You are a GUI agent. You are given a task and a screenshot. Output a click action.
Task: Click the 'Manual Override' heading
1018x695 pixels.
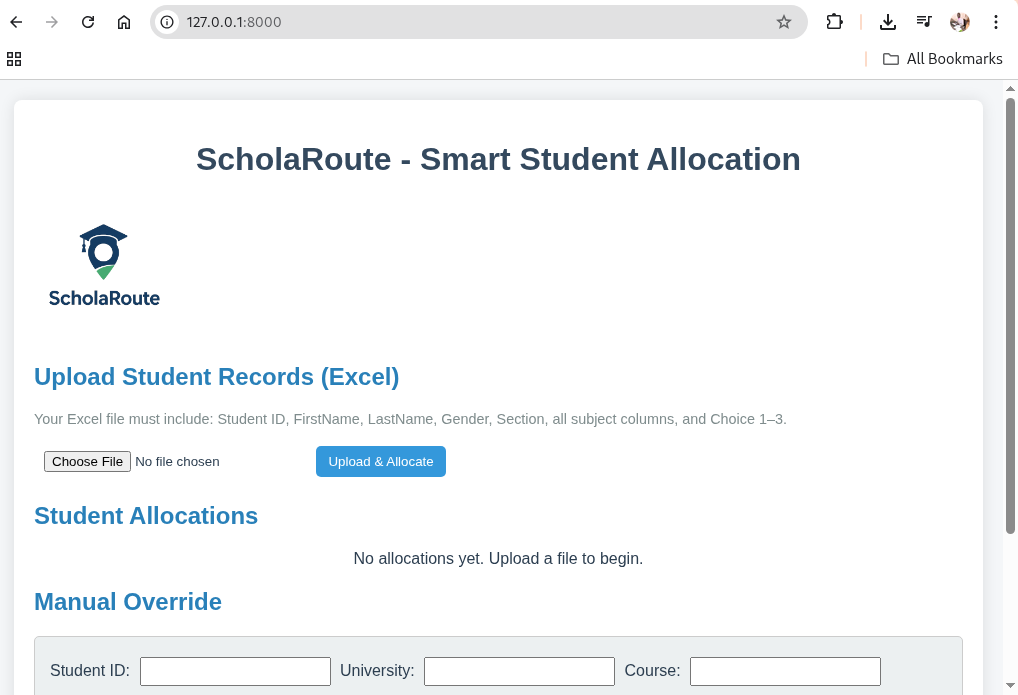[128, 601]
